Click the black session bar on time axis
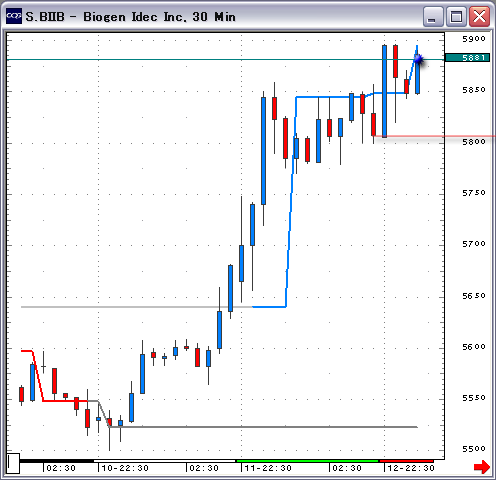Screen dimensions: 496x480 point(57,461)
